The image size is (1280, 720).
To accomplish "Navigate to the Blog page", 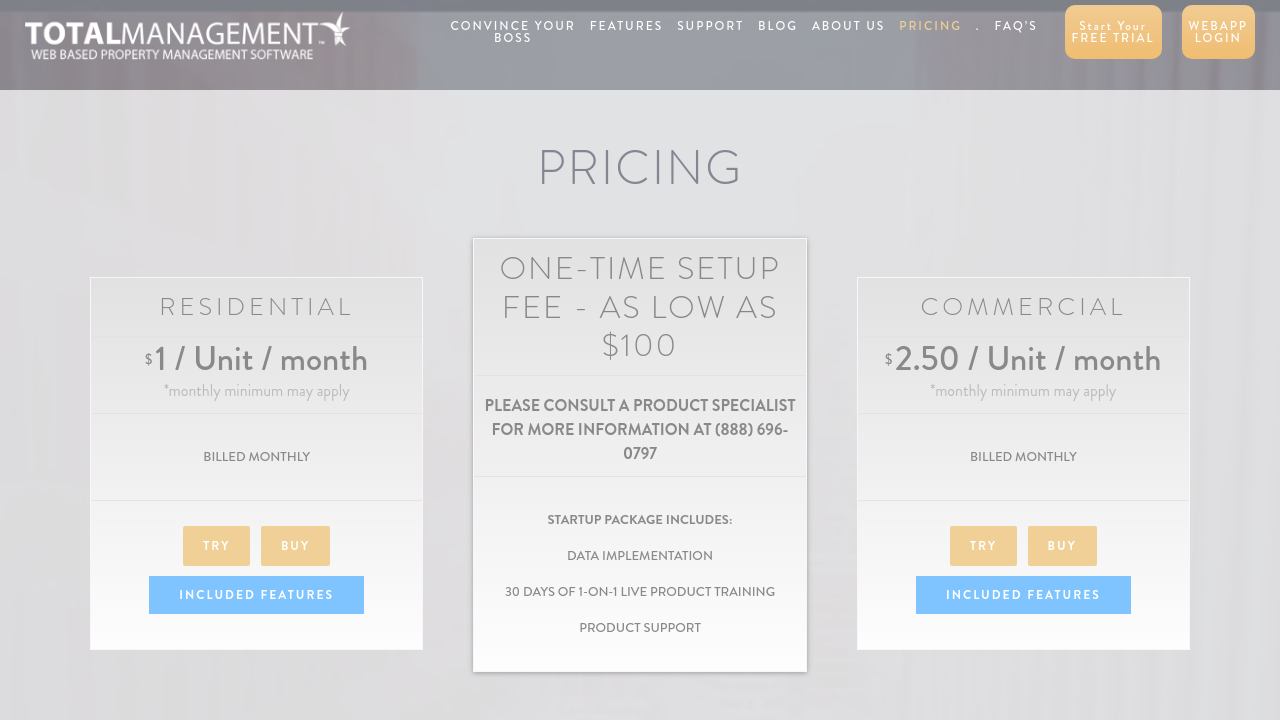I will pyautogui.click(x=777, y=26).
